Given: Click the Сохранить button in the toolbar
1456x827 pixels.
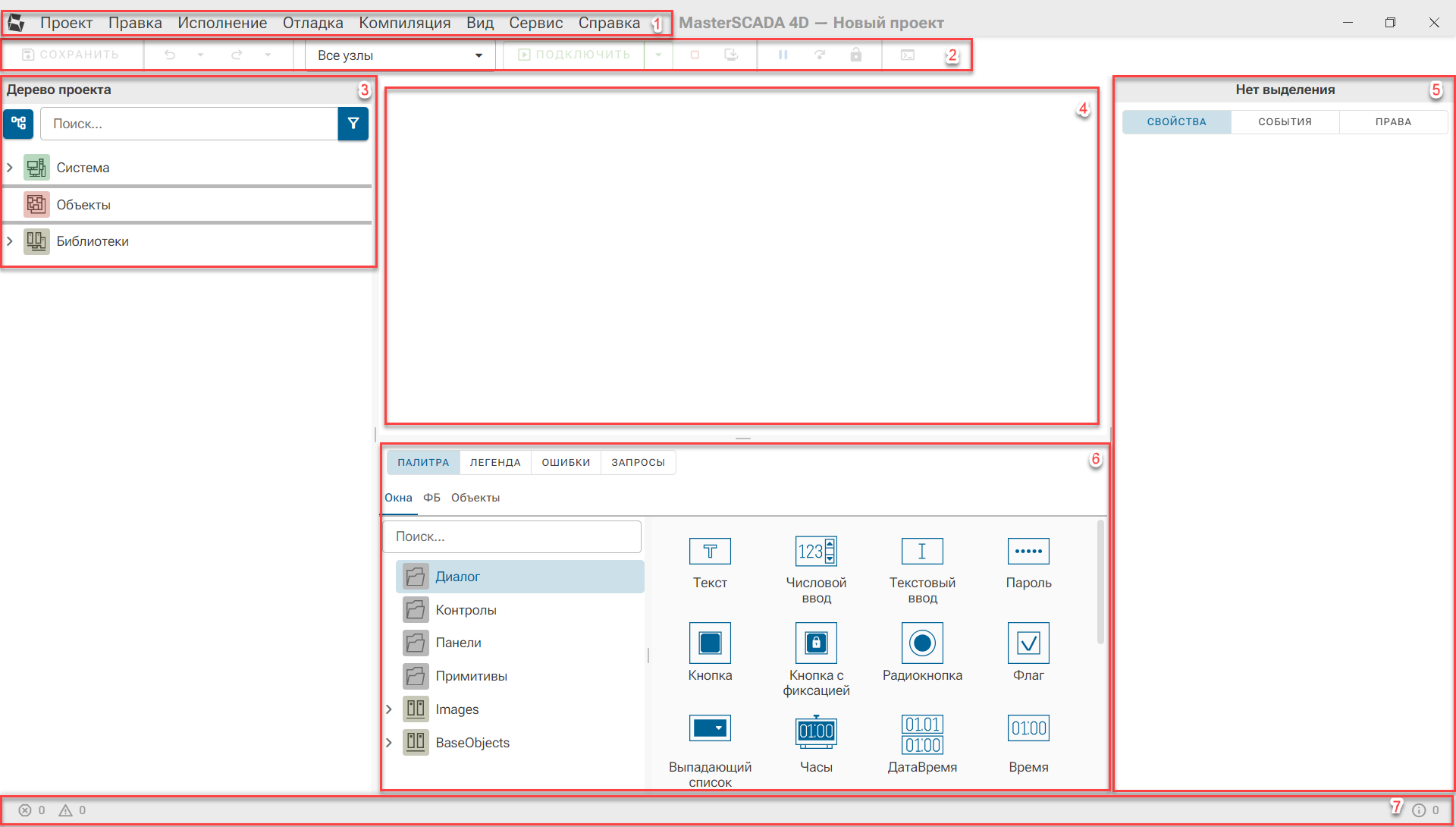Looking at the screenshot, I should [x=71, y=55].
